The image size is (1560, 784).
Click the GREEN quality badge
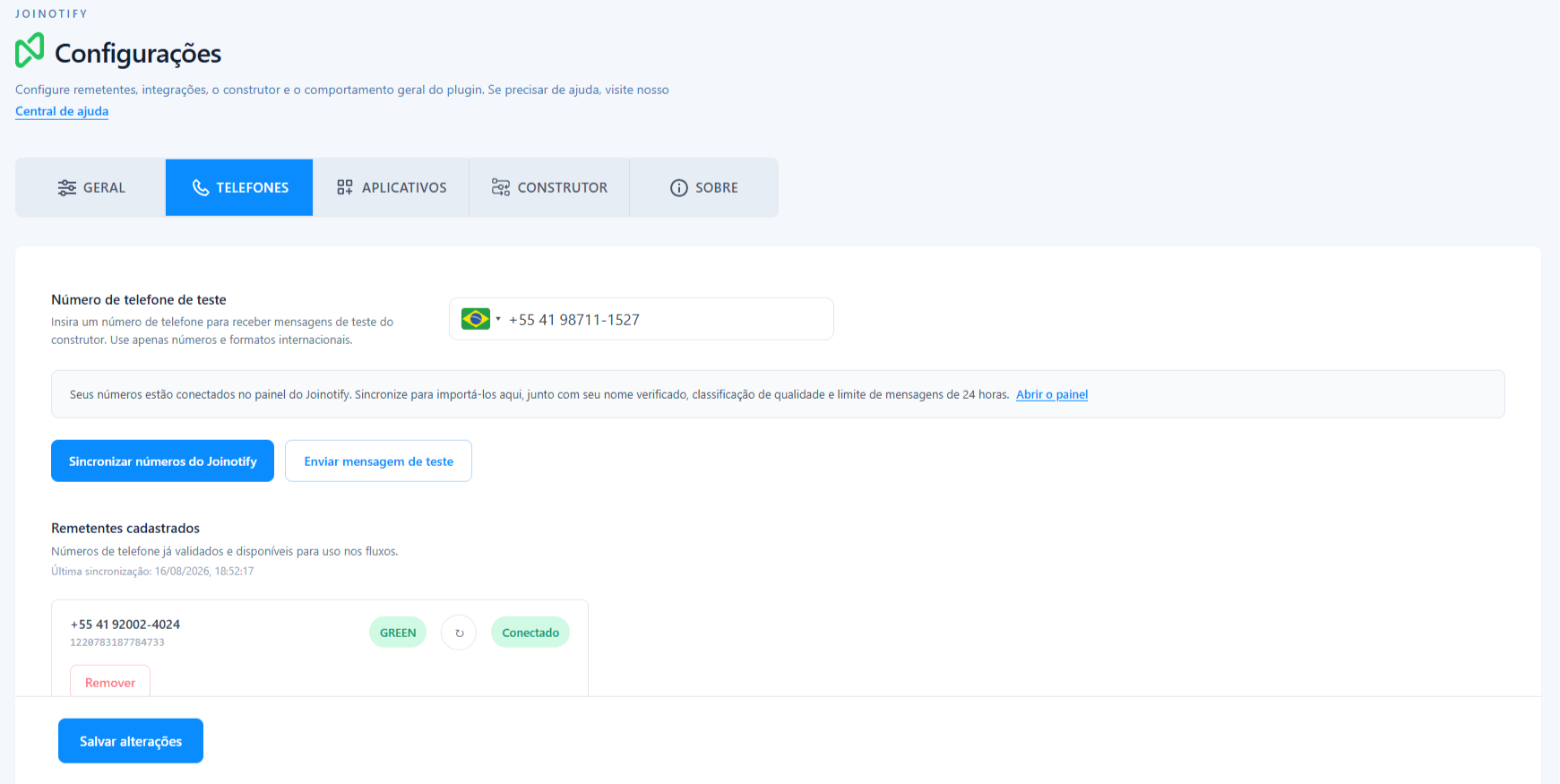(x=398, y=633)
